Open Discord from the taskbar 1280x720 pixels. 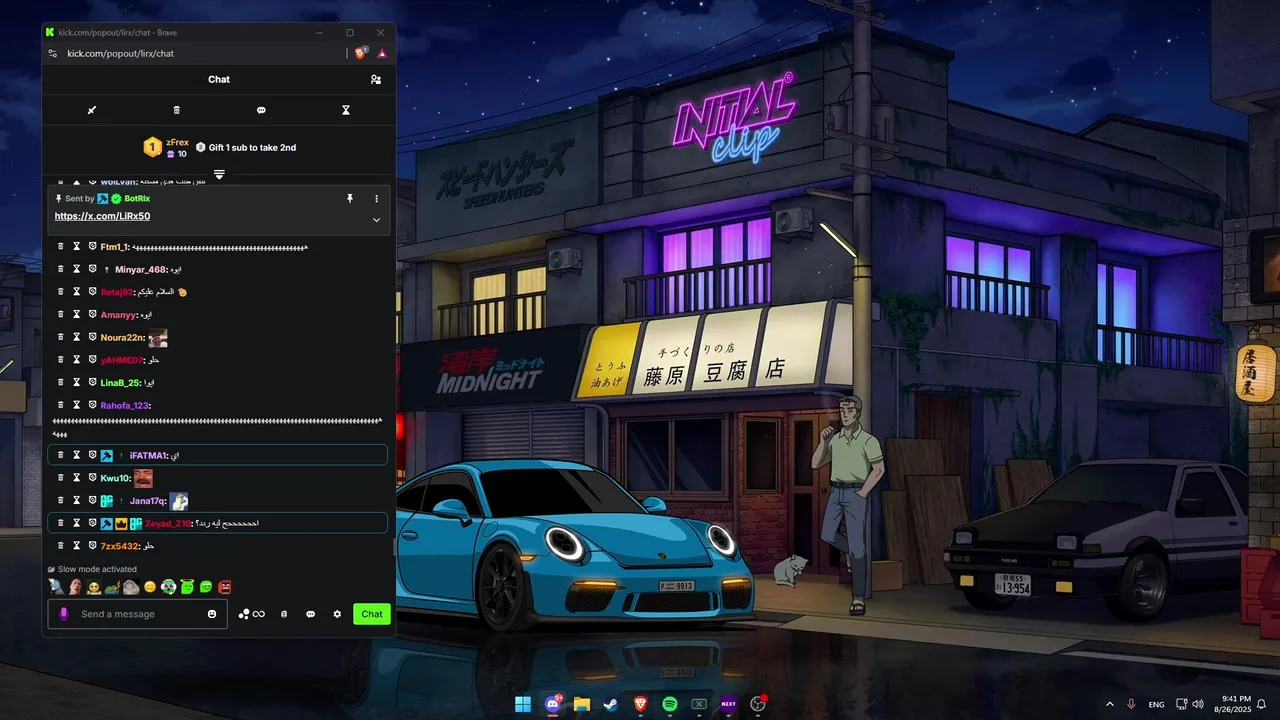pos(553,704)
